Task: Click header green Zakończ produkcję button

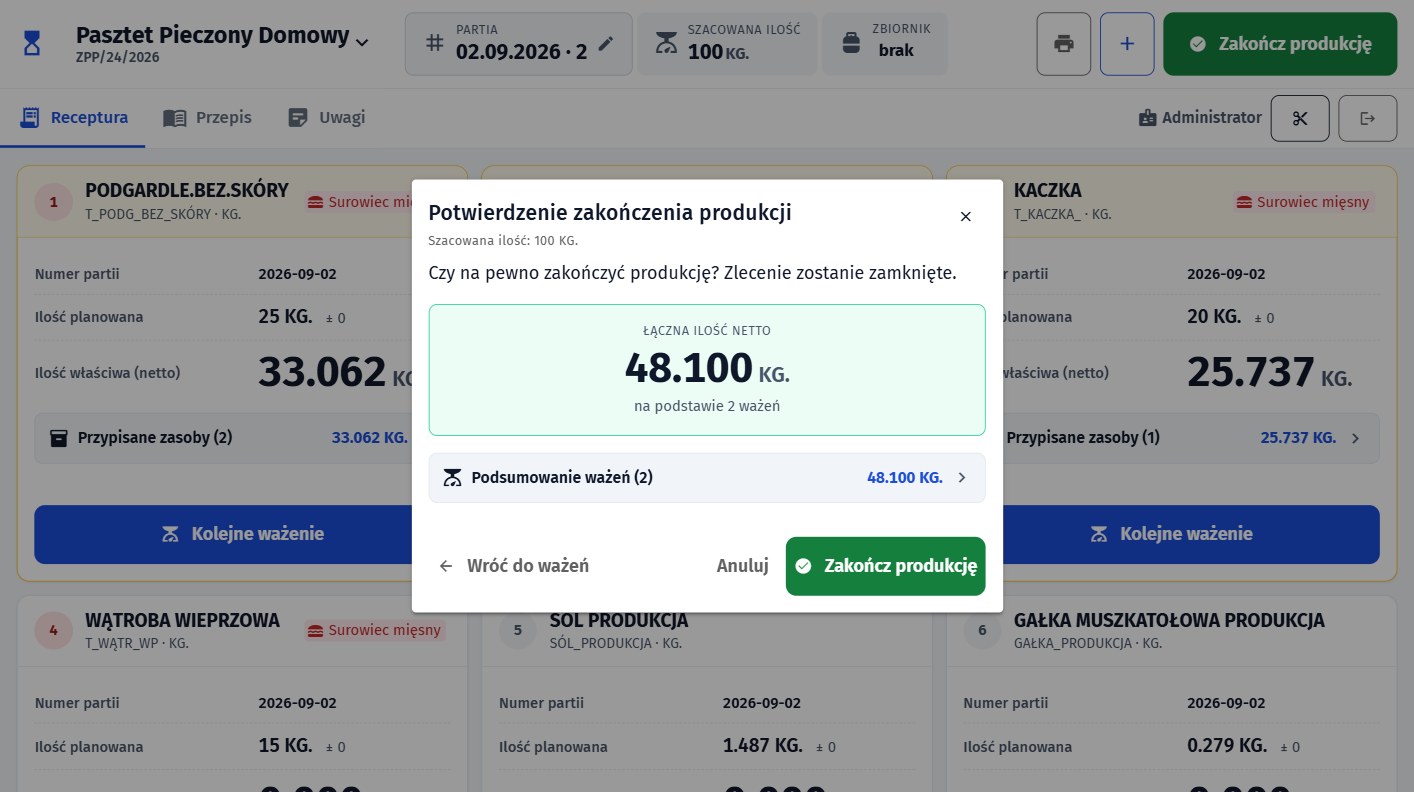Action: (x=1280, y=44)
